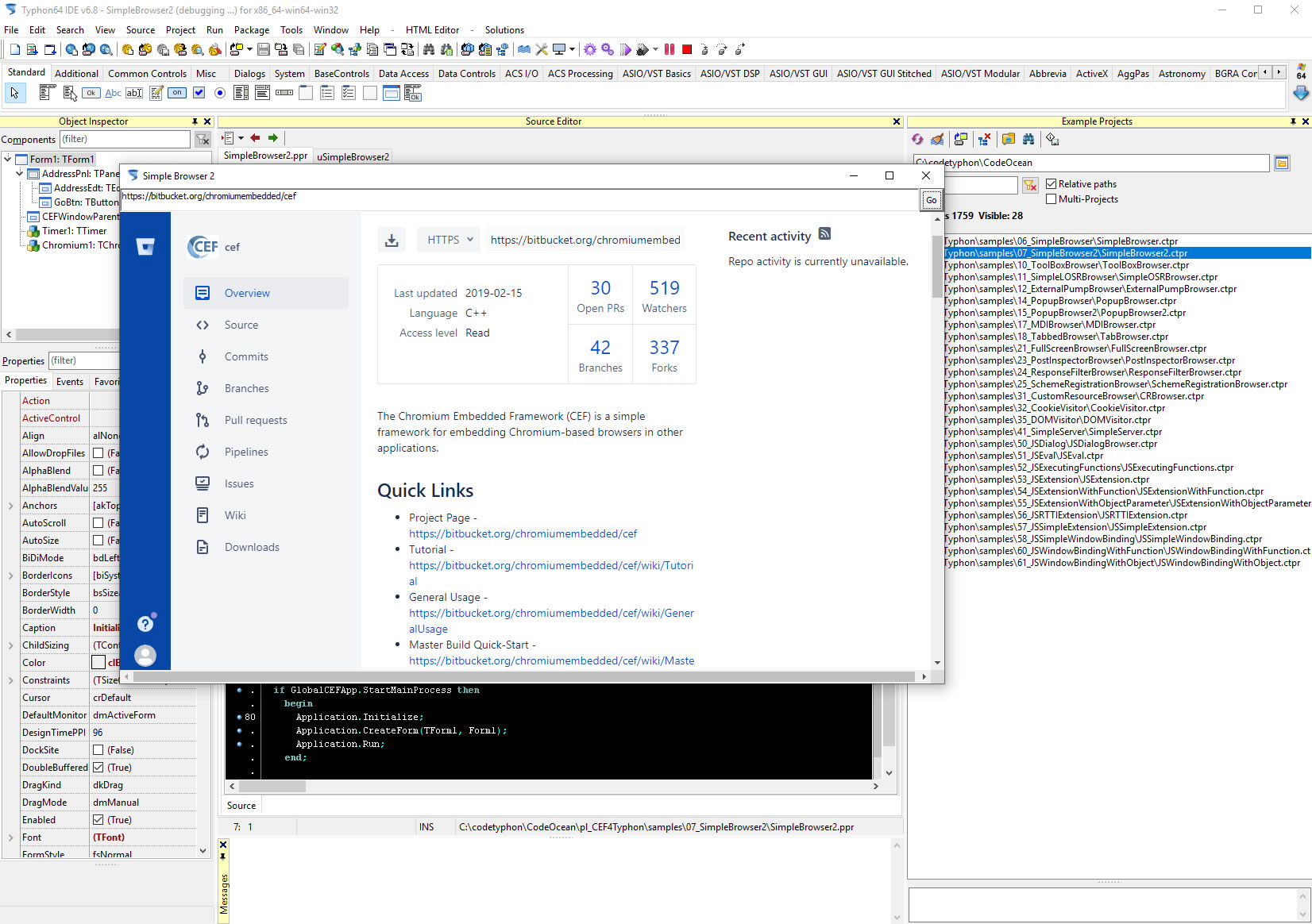Click the broom clean icon in Example Projects
1312x924 pixels.
pos(937,139)
